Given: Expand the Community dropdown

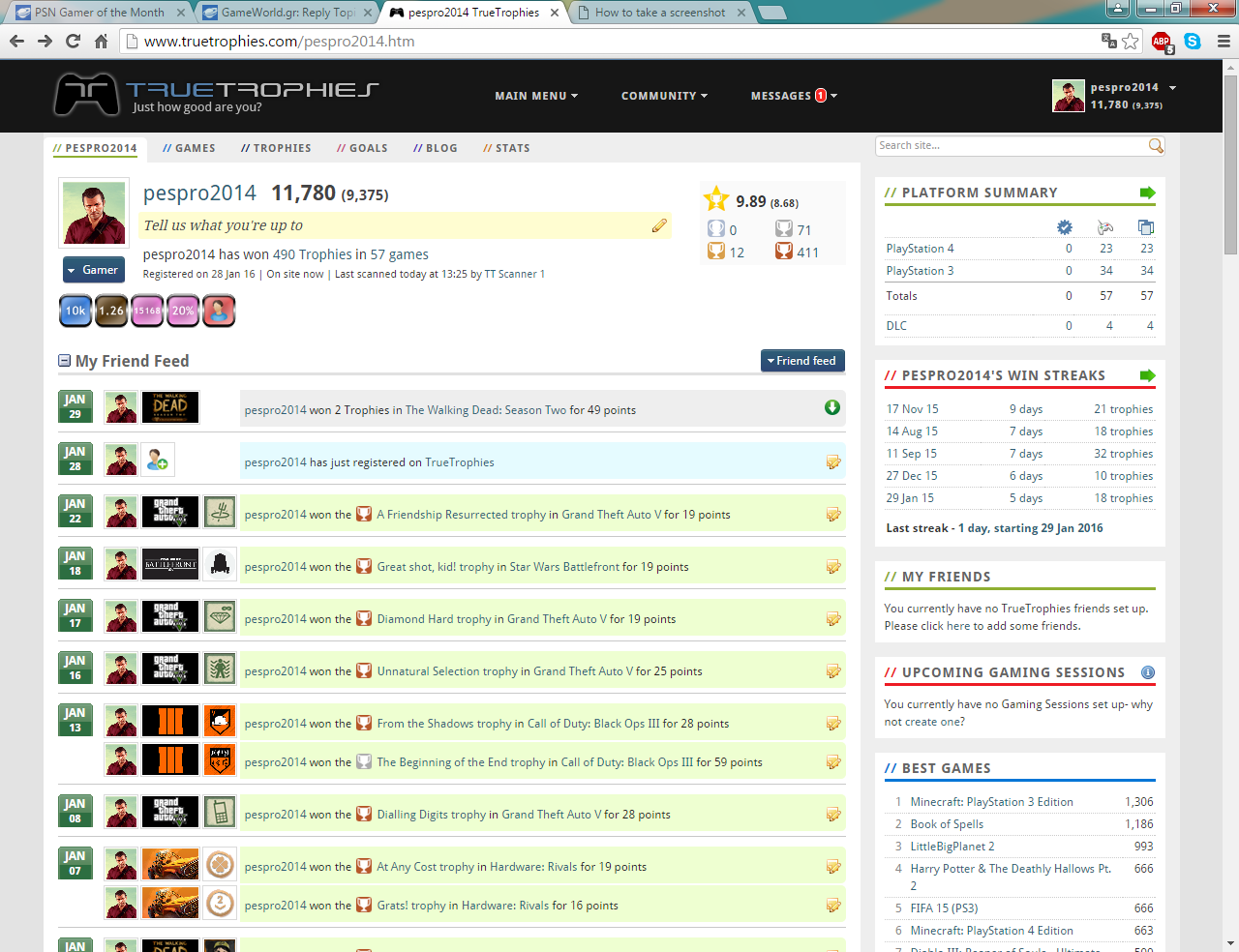Looking at the screenshot, I should 664,96.
